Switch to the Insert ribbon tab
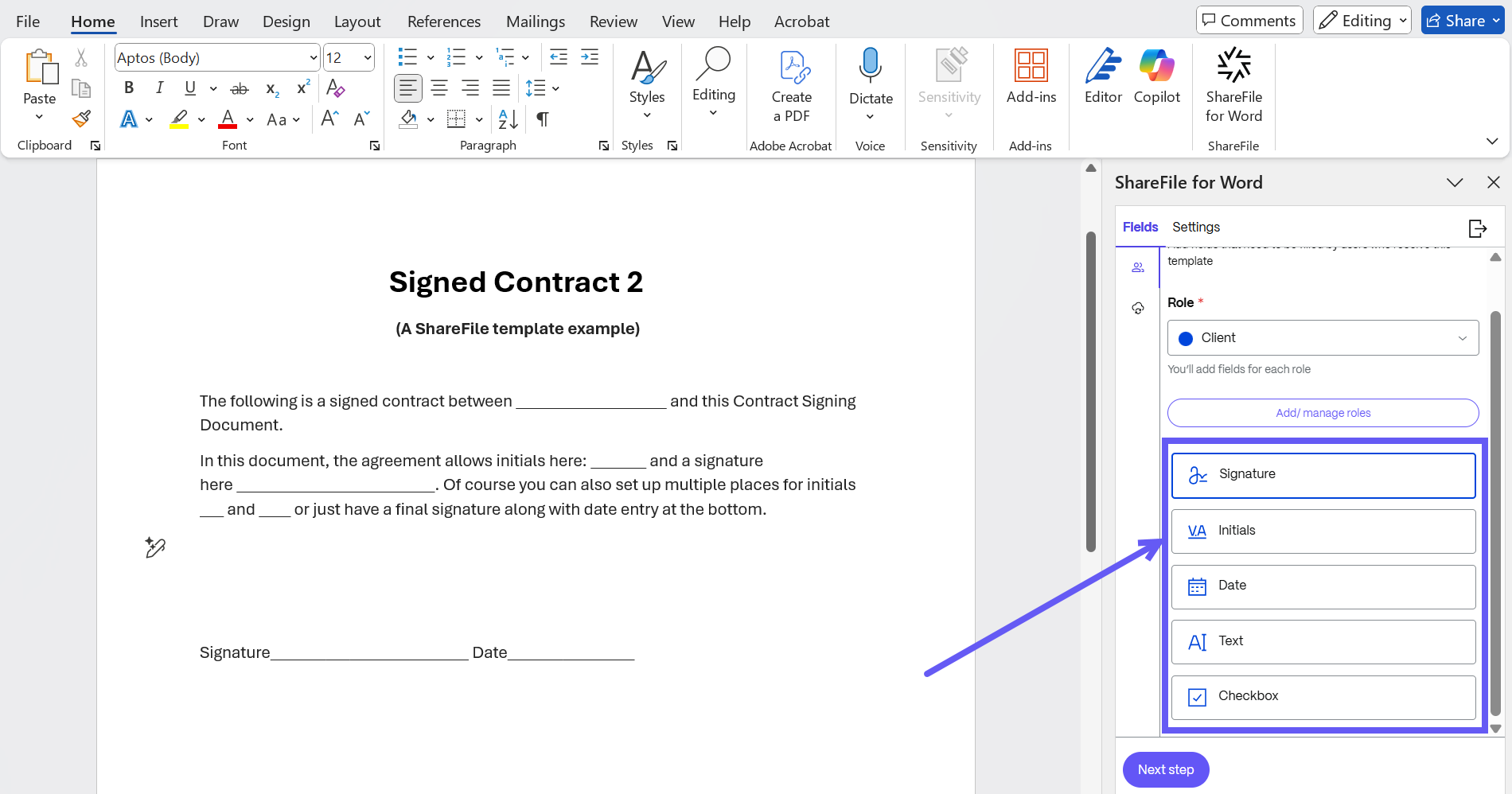 (158, 21)
